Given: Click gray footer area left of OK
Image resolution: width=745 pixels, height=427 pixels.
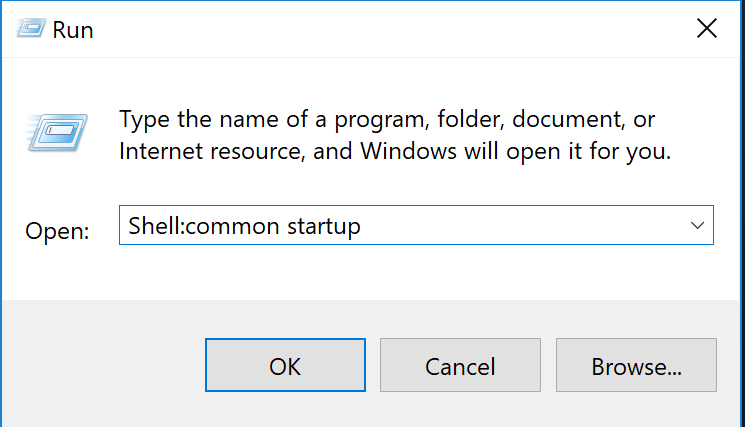Looking at the screenshot, I should [x=100, y=365].
